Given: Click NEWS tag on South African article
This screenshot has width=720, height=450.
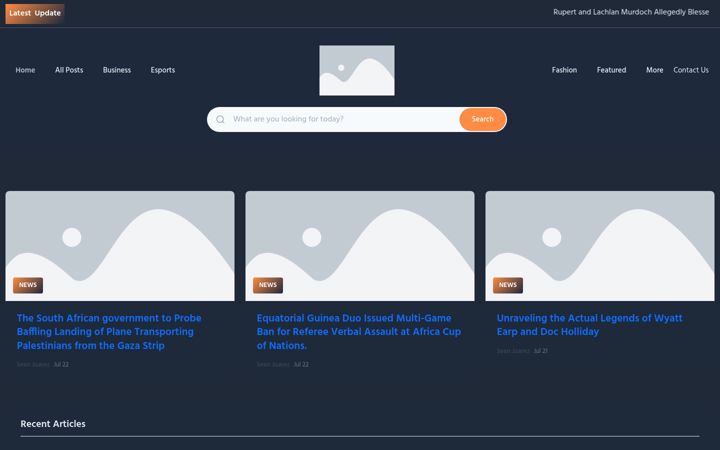Looking at the screenshot, I should point(28,285).
